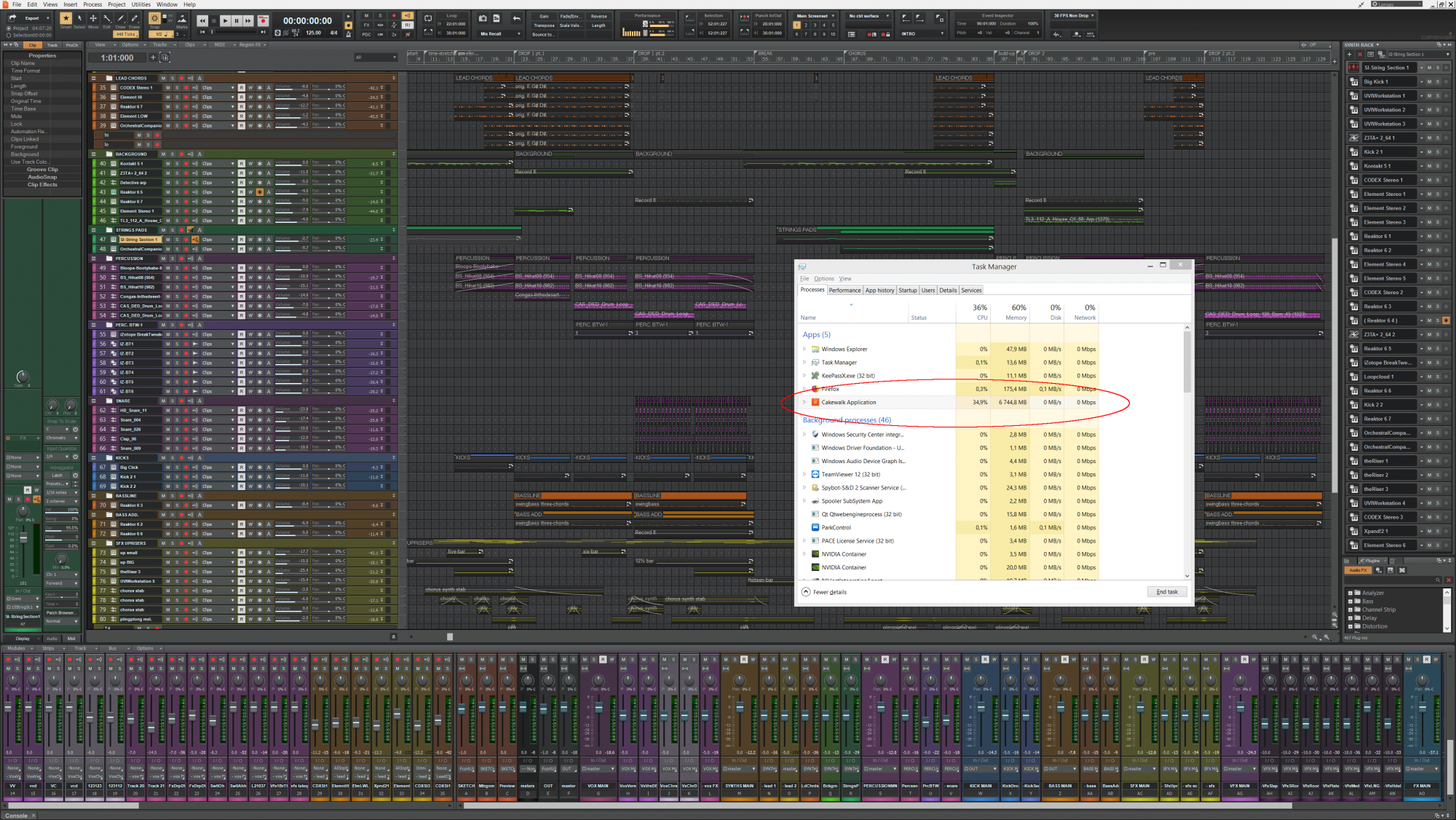Viewport: 1456px width, 820px height.
Task: Click the Mix Recall camera icon
Action: point(483,17)
